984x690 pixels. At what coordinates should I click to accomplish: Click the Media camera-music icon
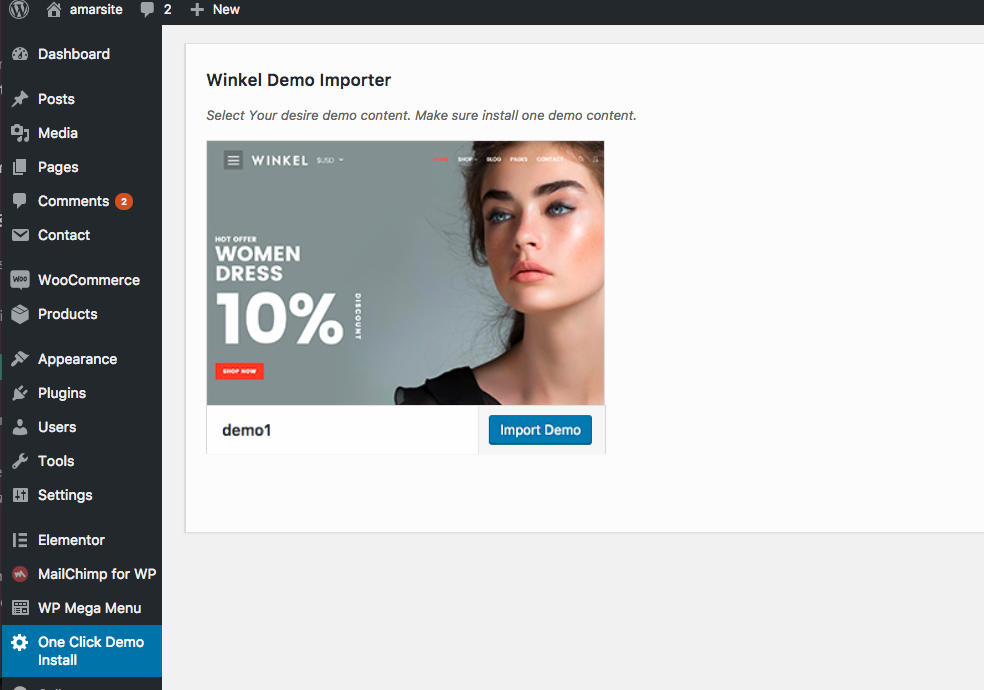pos(20,133)
